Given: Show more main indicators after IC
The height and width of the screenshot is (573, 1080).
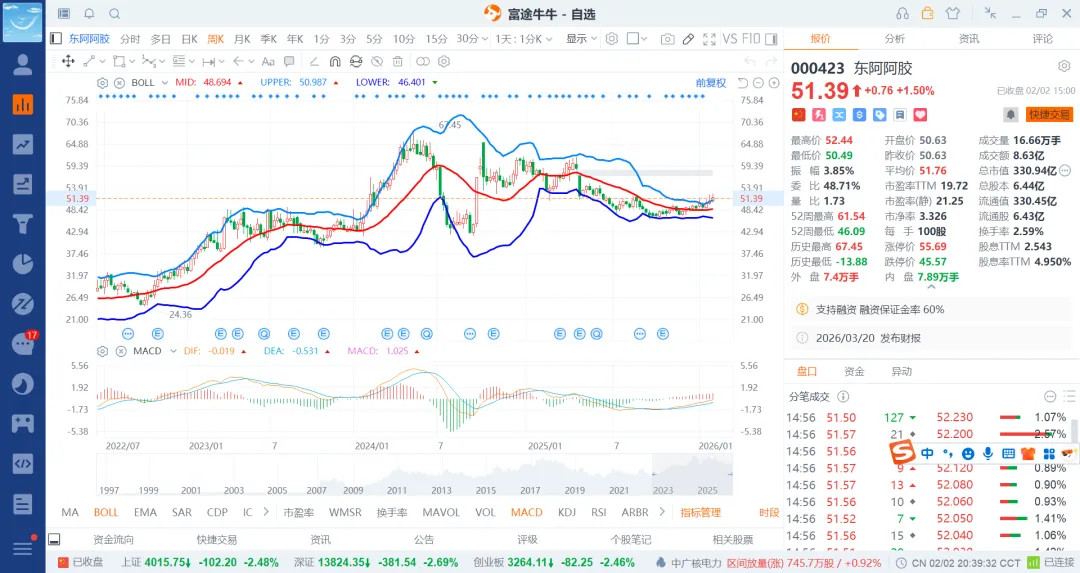Looking at the screenshot, I should pos(266,512).
